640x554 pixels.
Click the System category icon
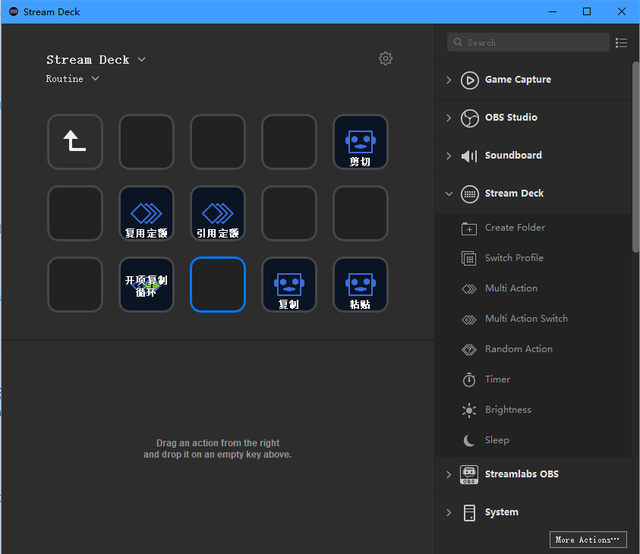pos(469,513)
